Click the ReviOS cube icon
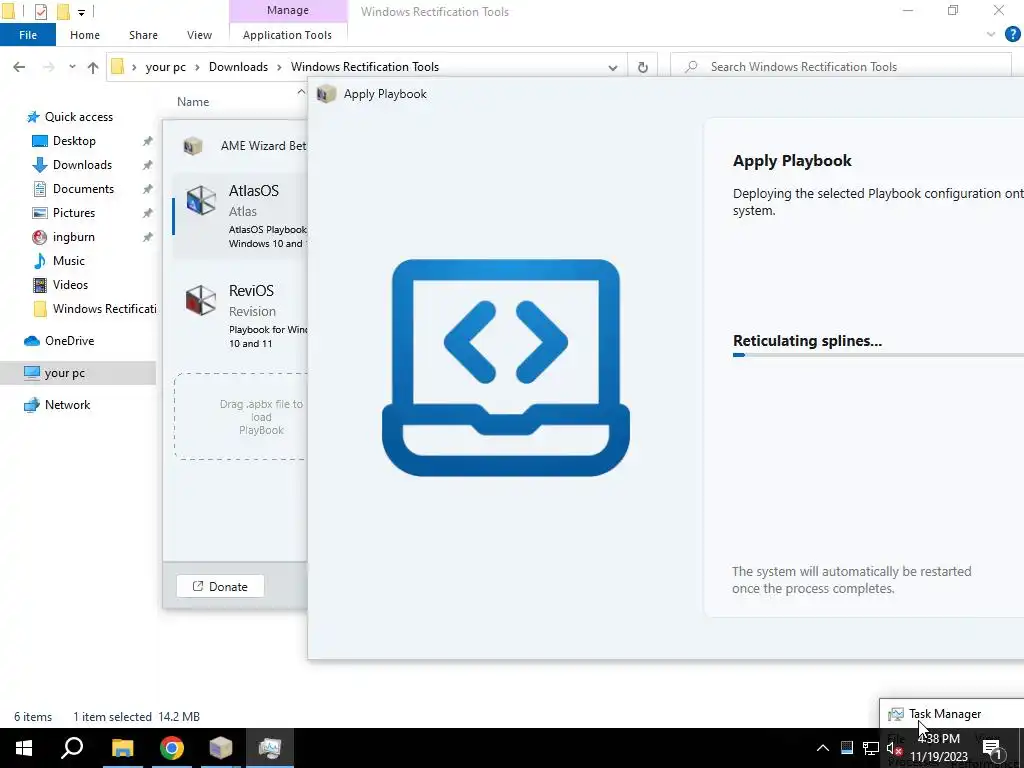The width and height of the screenshot is (1024, 768). tap(200, 300)
